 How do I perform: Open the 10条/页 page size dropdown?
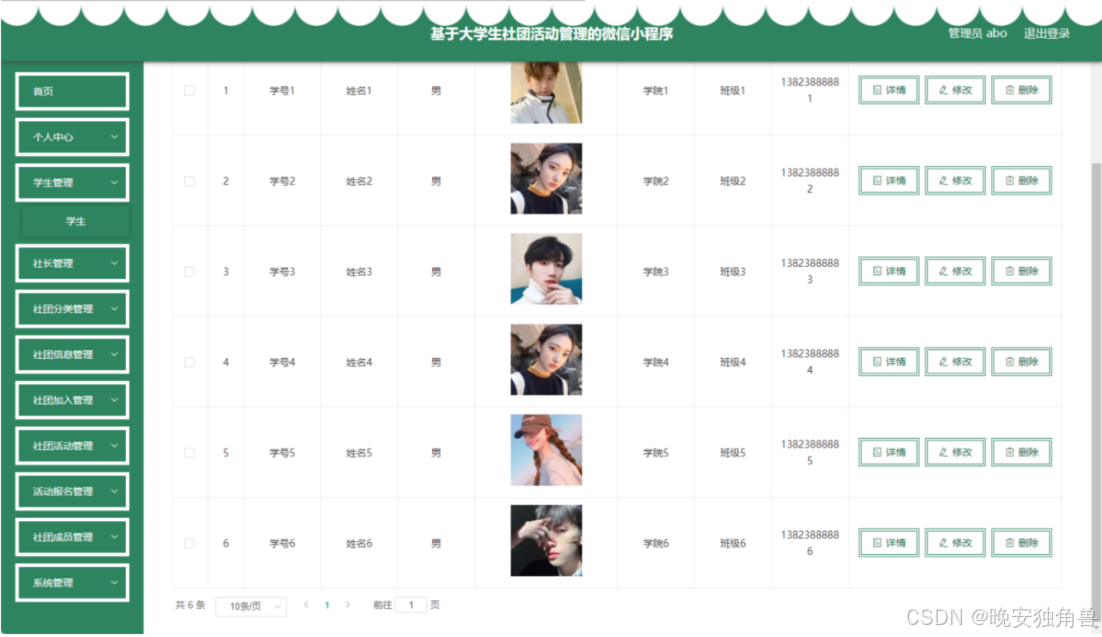coord(251,606)
